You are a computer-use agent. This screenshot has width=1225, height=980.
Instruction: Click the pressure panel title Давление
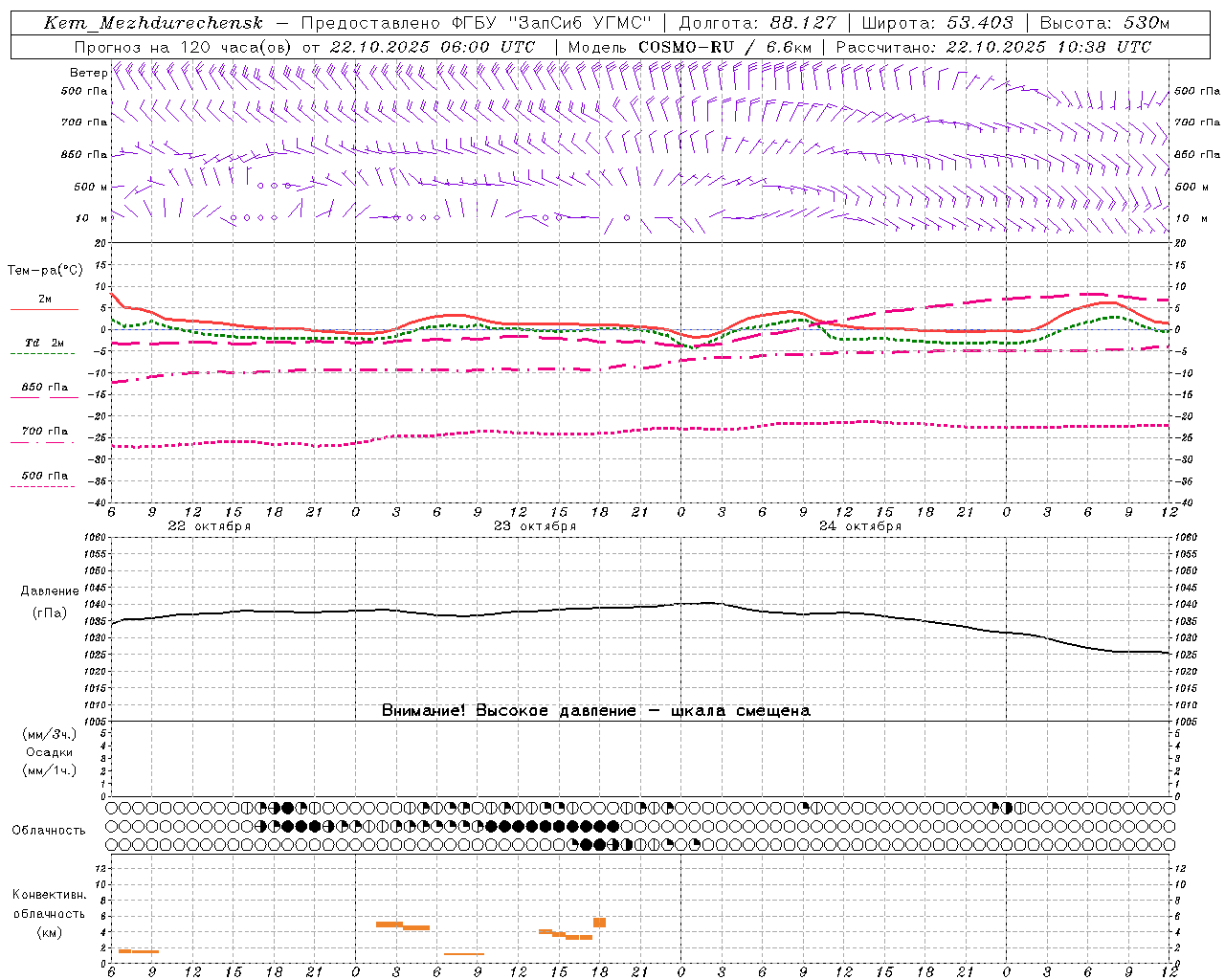(x=50, y=591)
